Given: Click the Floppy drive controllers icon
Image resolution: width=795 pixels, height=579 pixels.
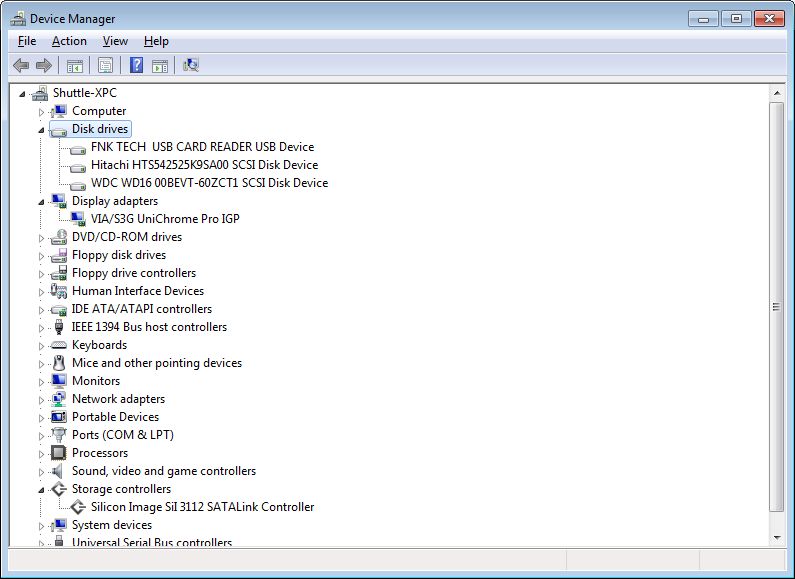Looking at the screenshot, I should point(59,273).
